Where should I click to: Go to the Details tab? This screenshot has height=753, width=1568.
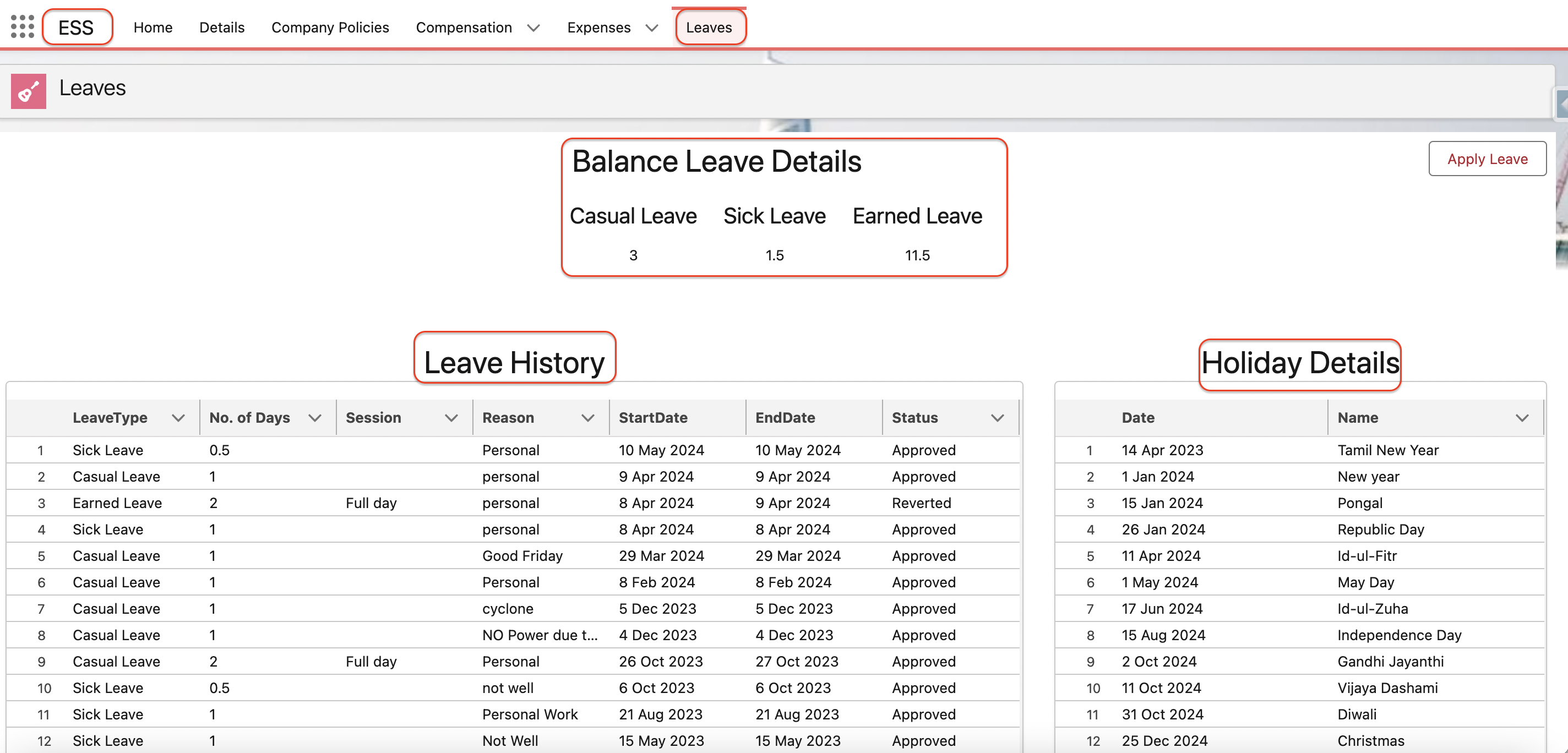point(221,28)
